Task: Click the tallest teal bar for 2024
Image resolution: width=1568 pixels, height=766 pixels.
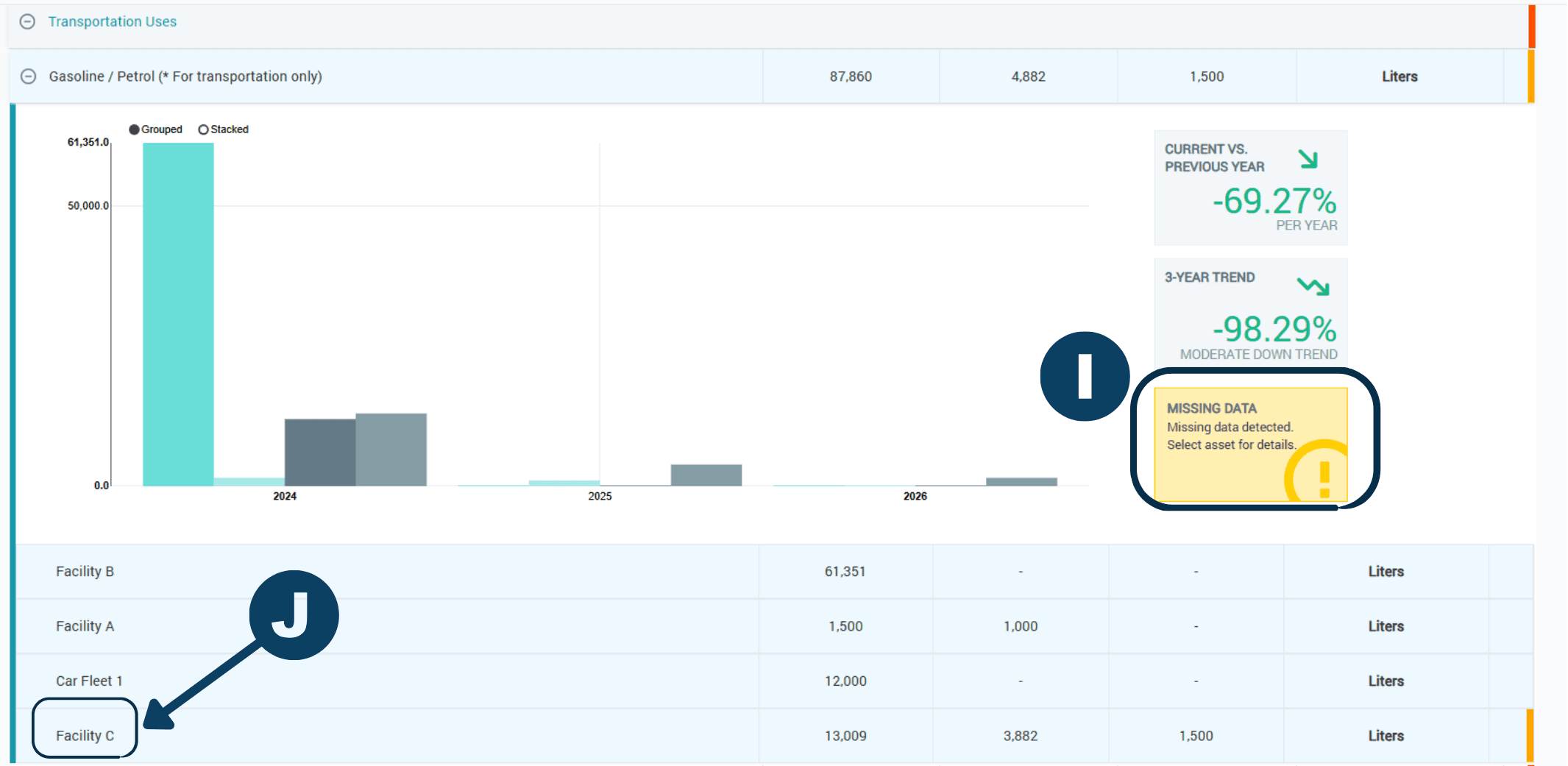Action: 178,314
